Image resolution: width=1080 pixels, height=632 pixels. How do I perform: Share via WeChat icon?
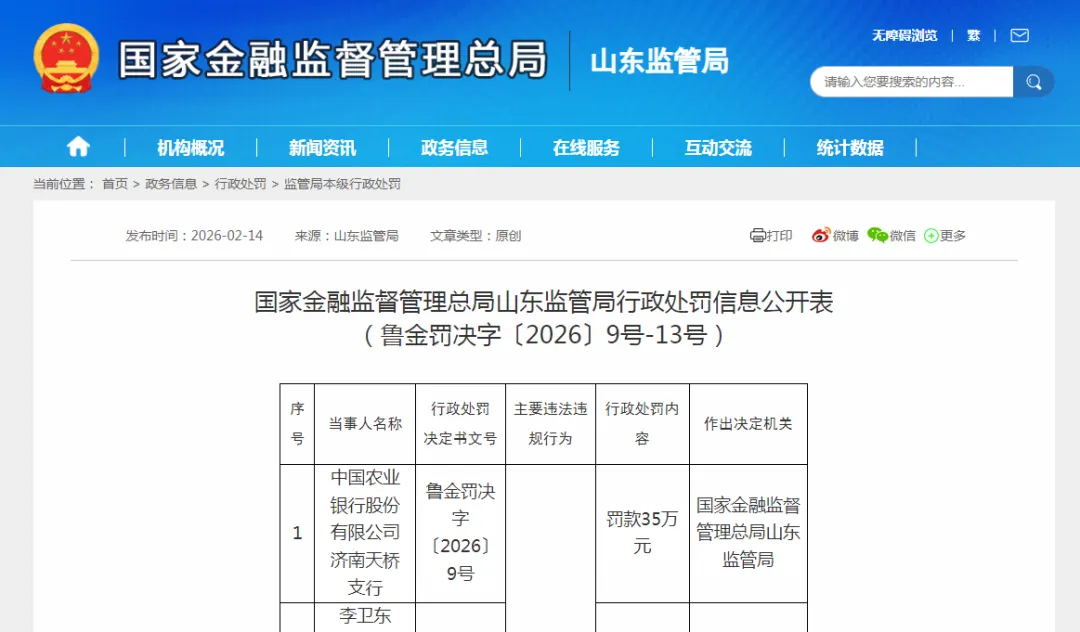click(878, 235)
